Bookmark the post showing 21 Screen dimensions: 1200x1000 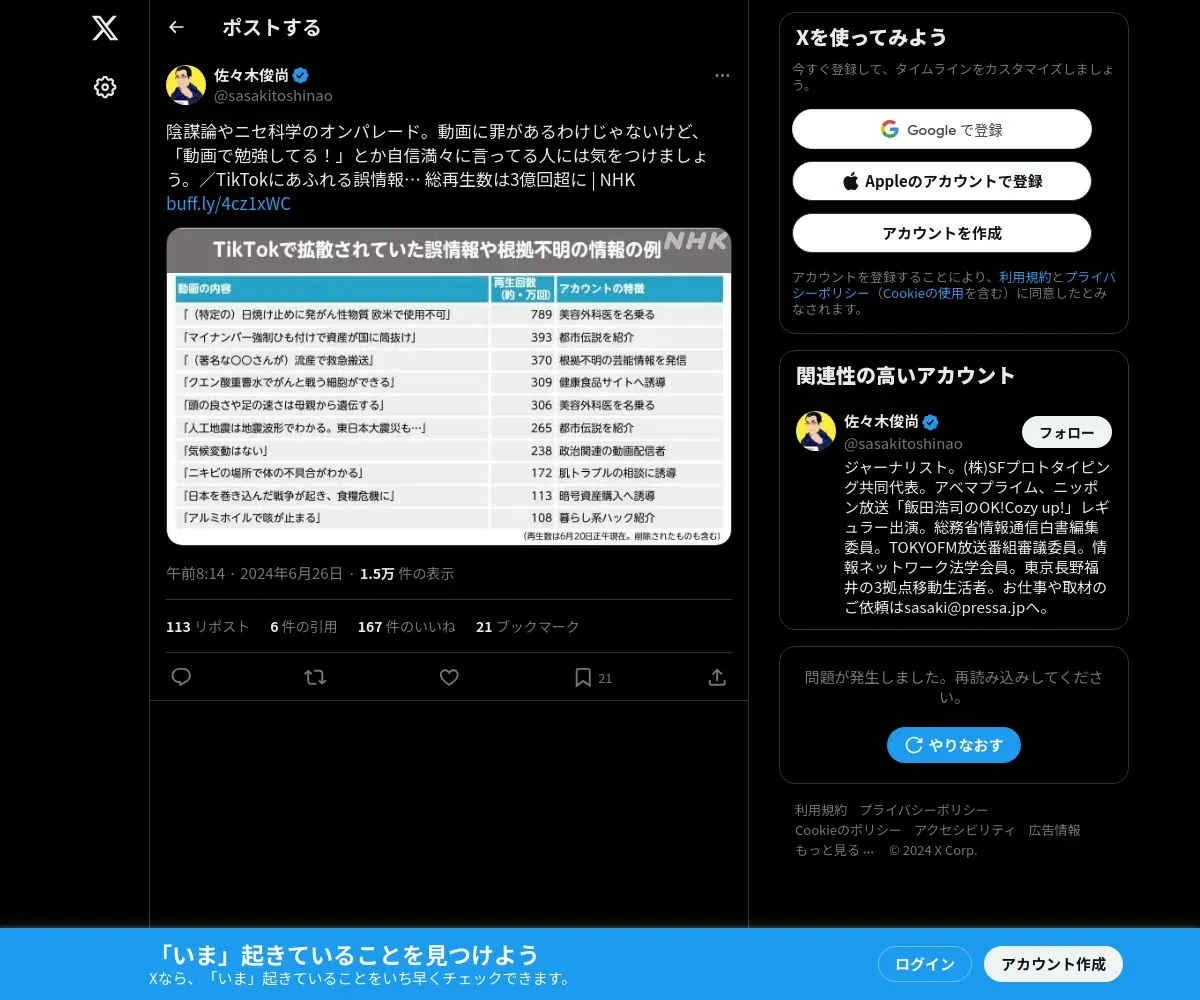pos(592,677)
